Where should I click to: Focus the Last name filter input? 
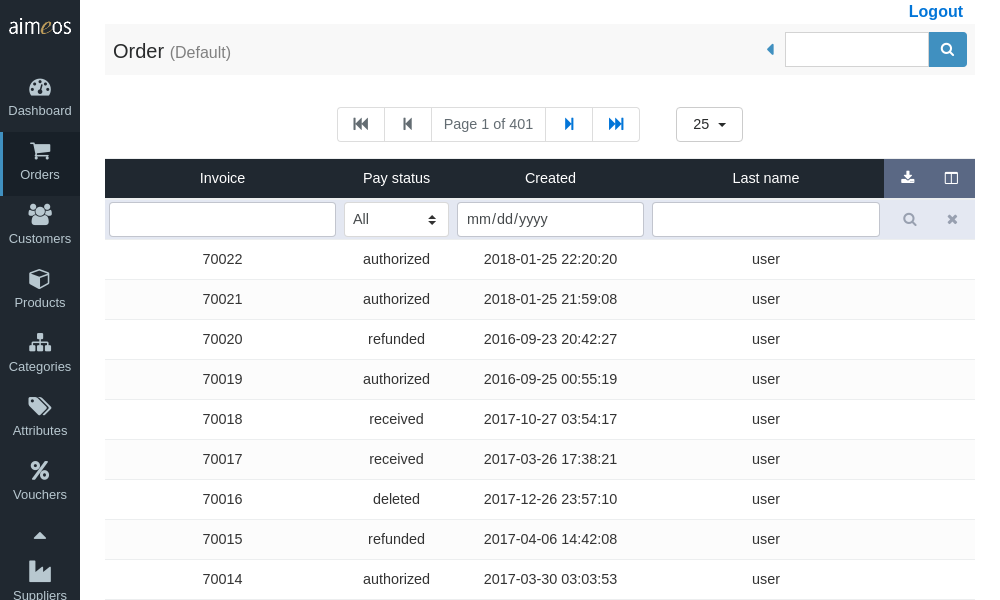(x=765, y=219)
